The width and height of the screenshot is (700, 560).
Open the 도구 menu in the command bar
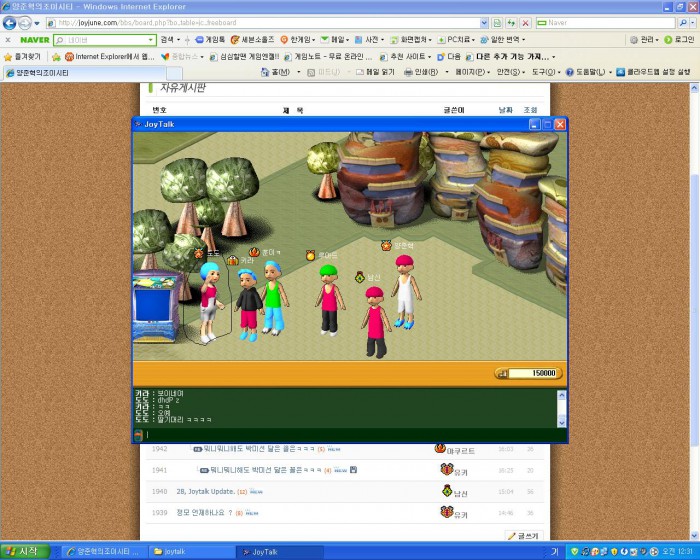click(x=545, y=72)
